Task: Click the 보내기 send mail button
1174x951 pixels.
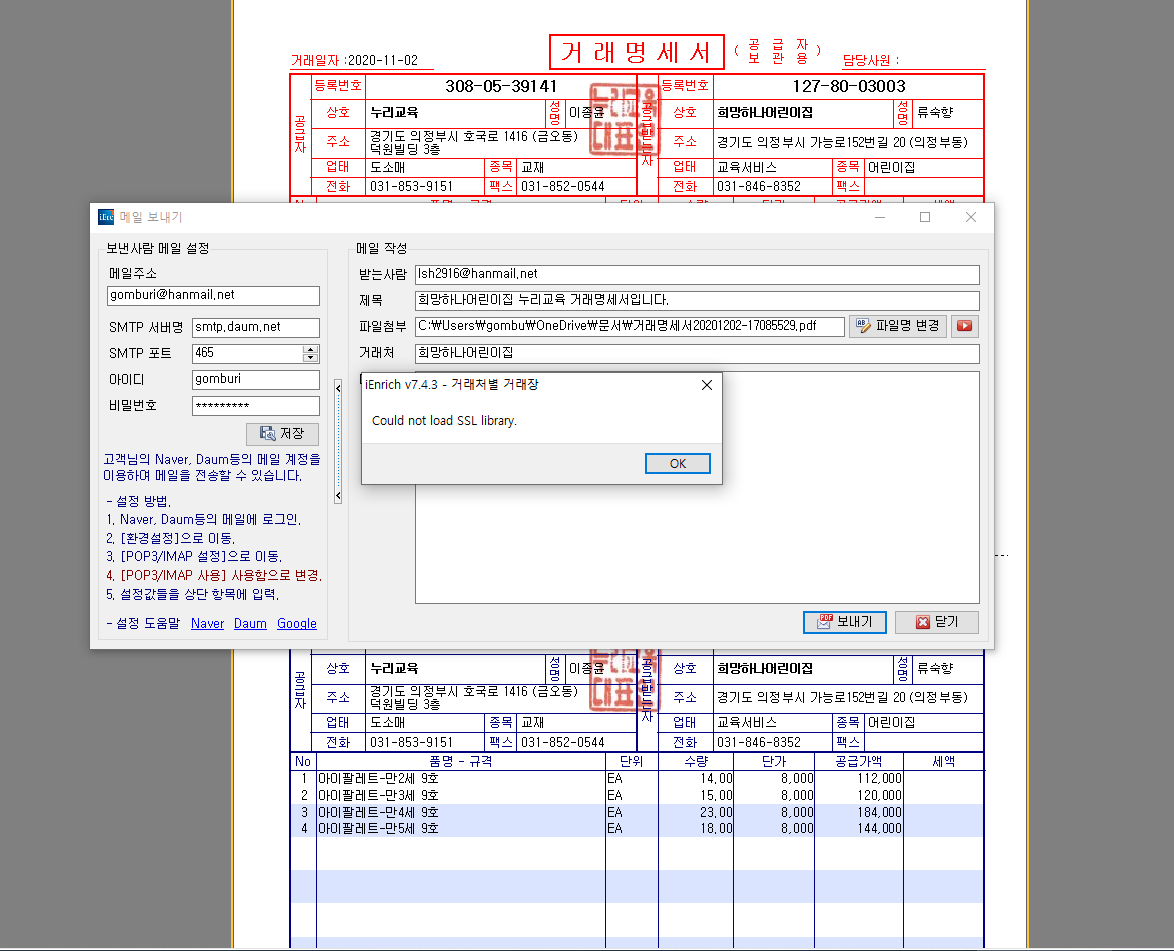Action: click(845, 622)
